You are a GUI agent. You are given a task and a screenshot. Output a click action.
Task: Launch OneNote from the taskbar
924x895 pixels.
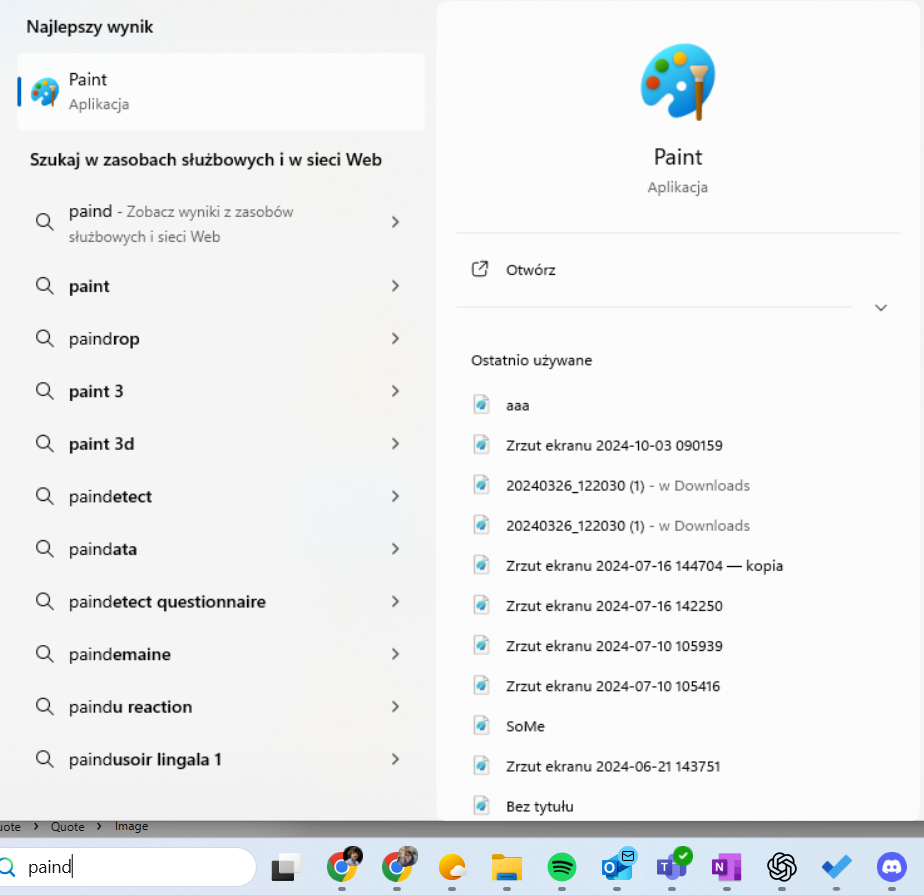pyautogui.click(x=727, y=868)
